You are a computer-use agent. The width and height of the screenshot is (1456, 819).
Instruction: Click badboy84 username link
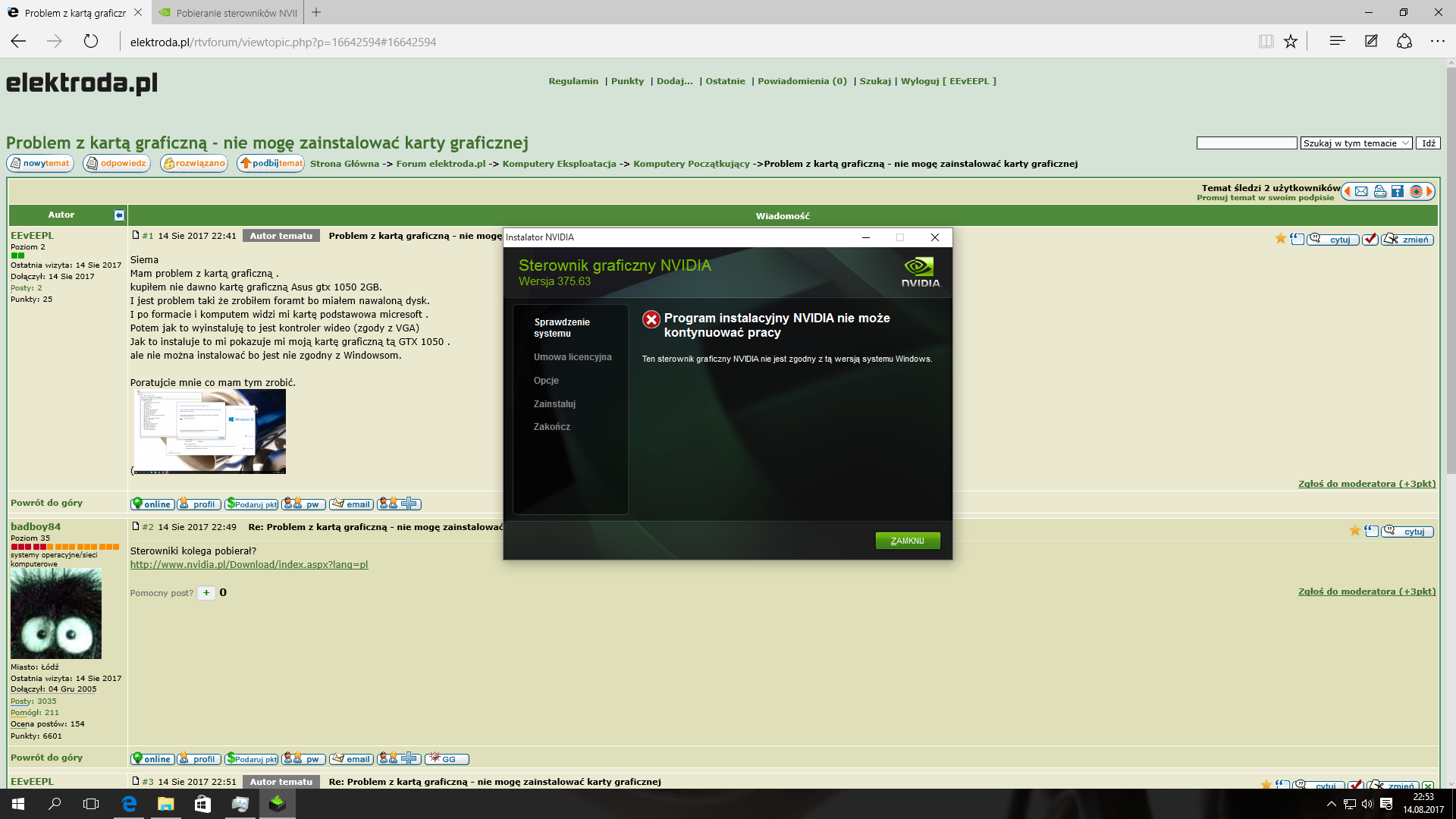point(36,526)
